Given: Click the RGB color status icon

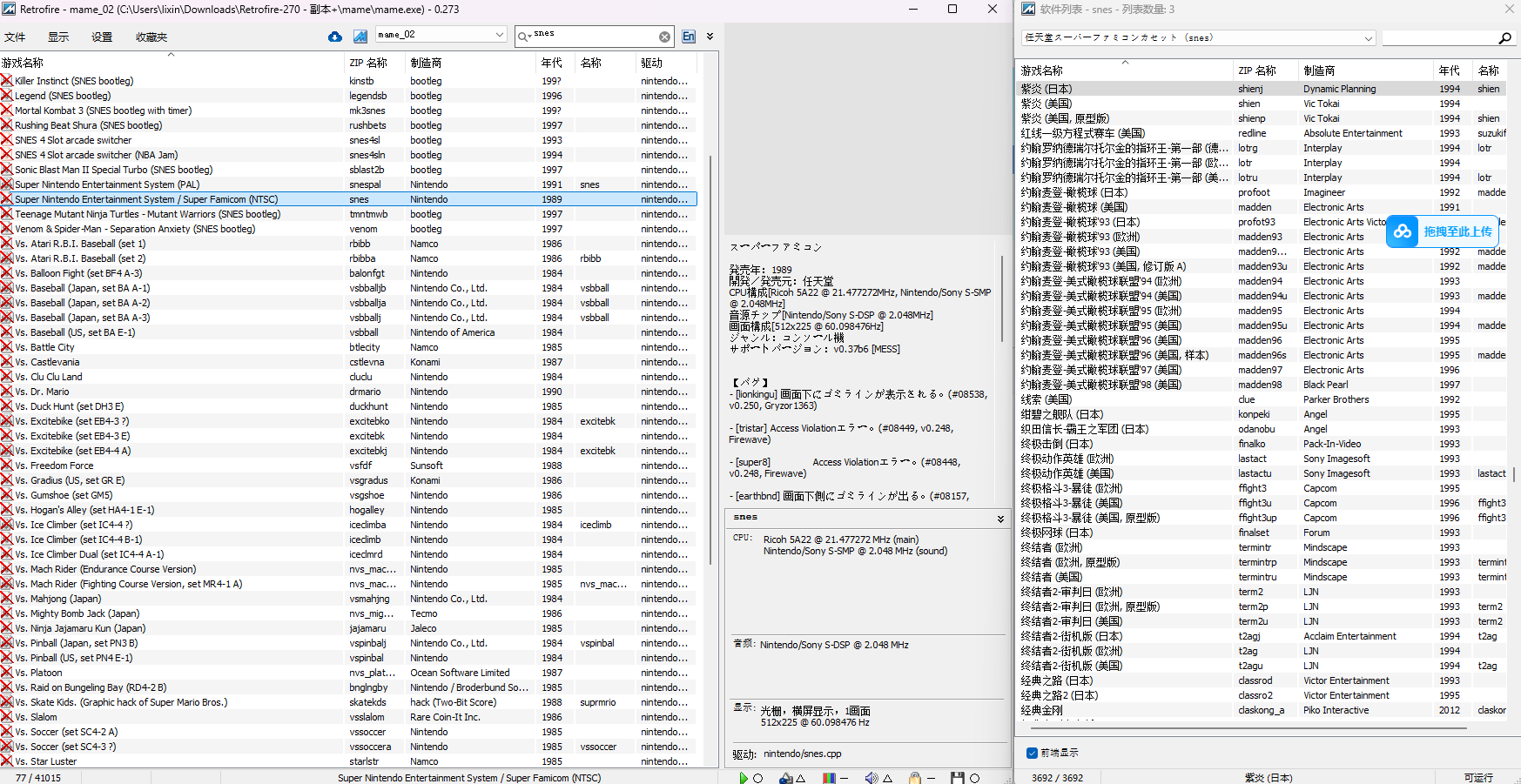Looking at the screenshot, I should (830, 778).
